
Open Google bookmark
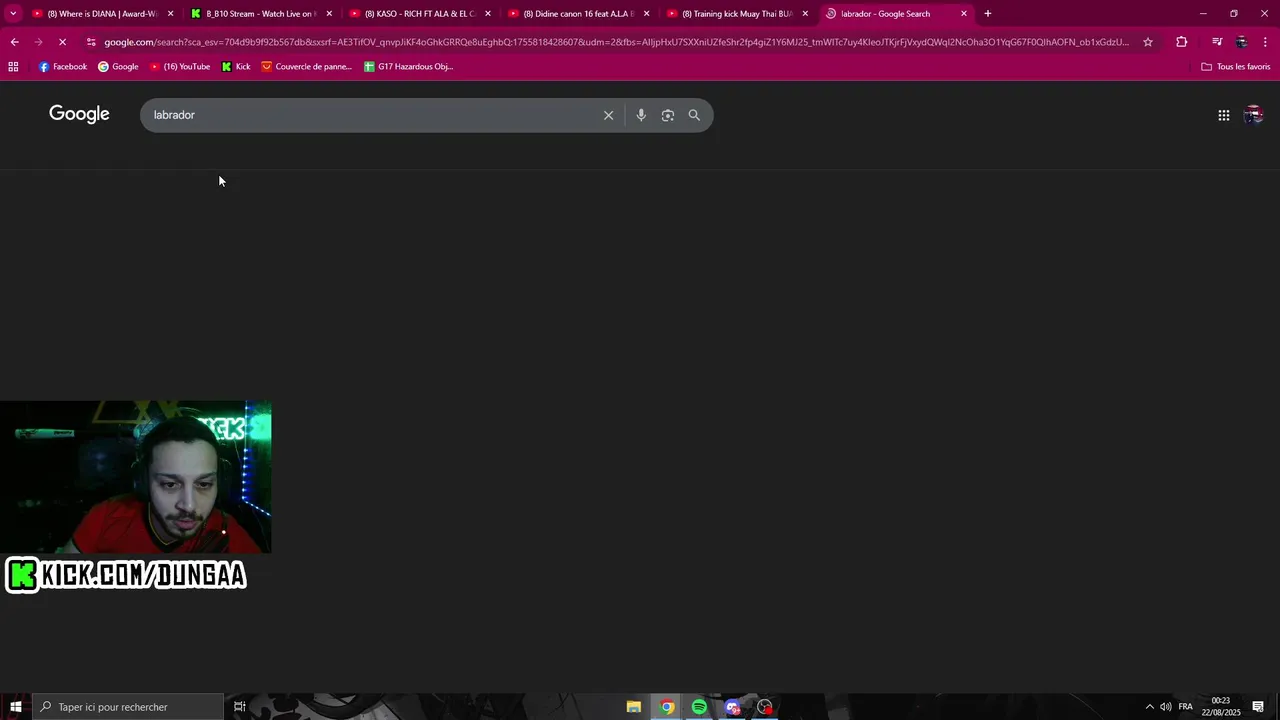(x=118, y=66)
